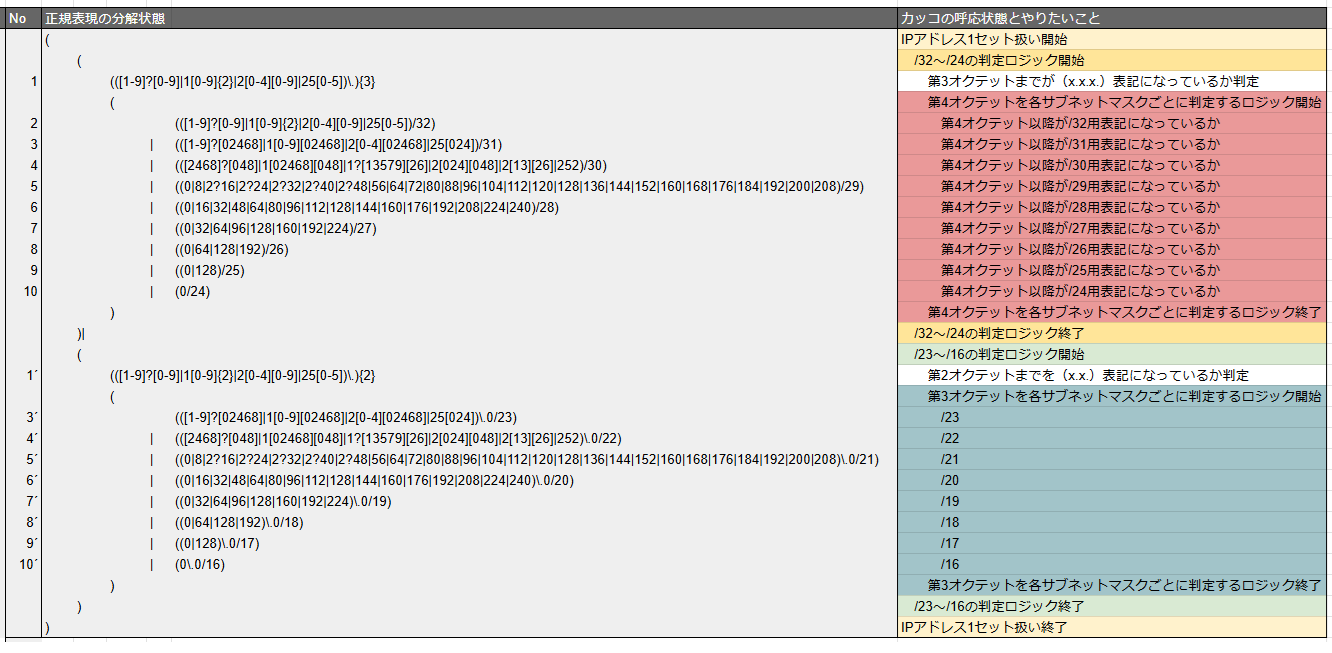Click the cell "第3オクテットを各サブネットマスクごとに判定するロジック終了"
The height and width of the screenshot is (653, 1332).
(1113, 586)
